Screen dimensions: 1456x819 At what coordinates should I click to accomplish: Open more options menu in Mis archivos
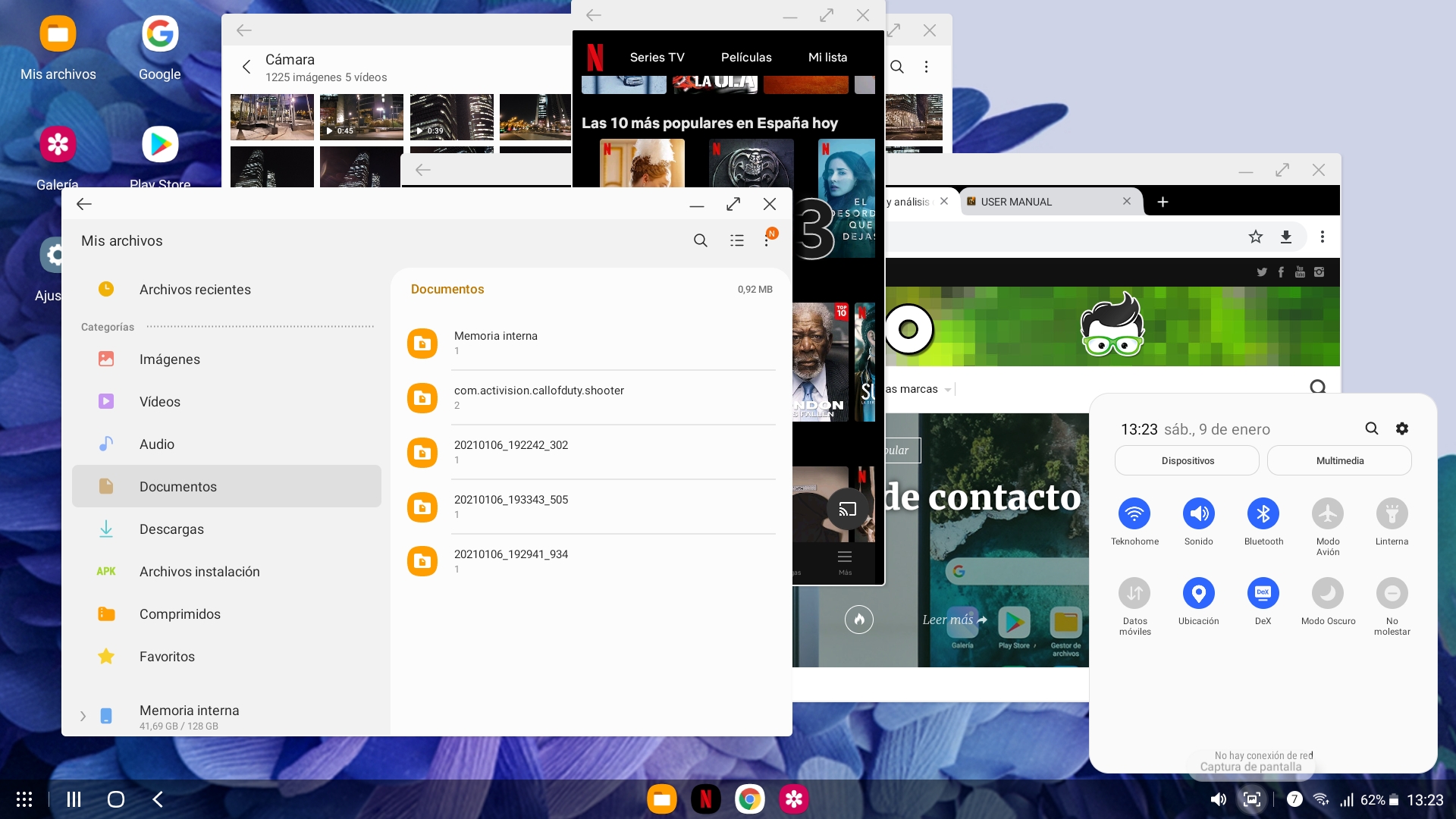pyautogui.click(x=767, y=240)
